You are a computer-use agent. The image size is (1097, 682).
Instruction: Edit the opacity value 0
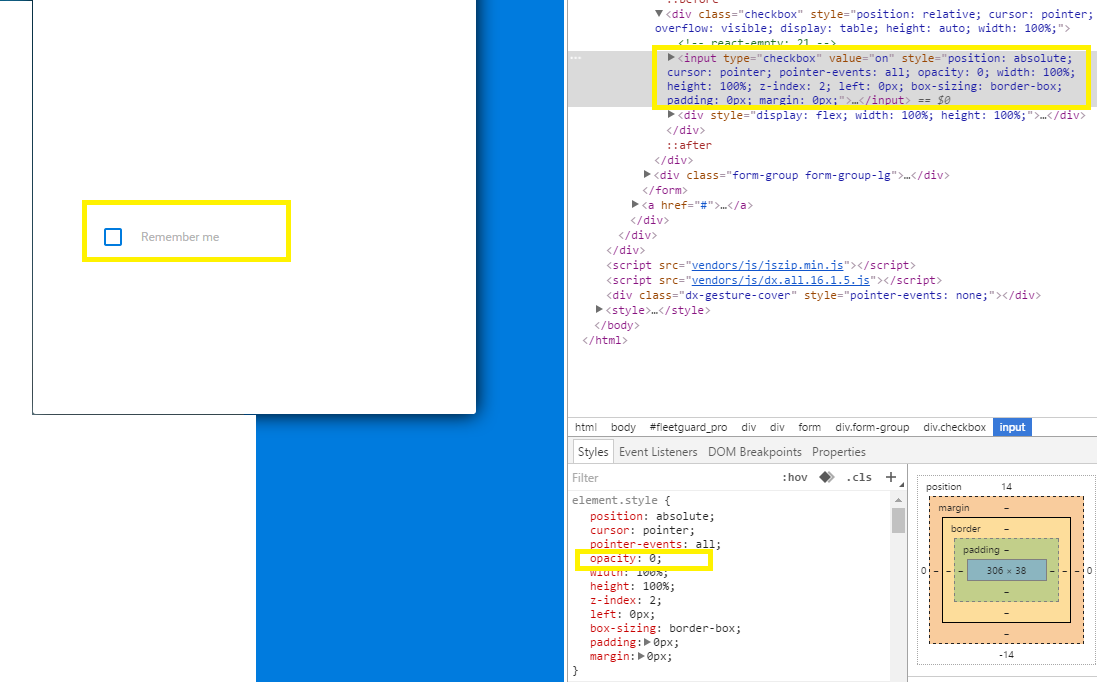[652, 558]
